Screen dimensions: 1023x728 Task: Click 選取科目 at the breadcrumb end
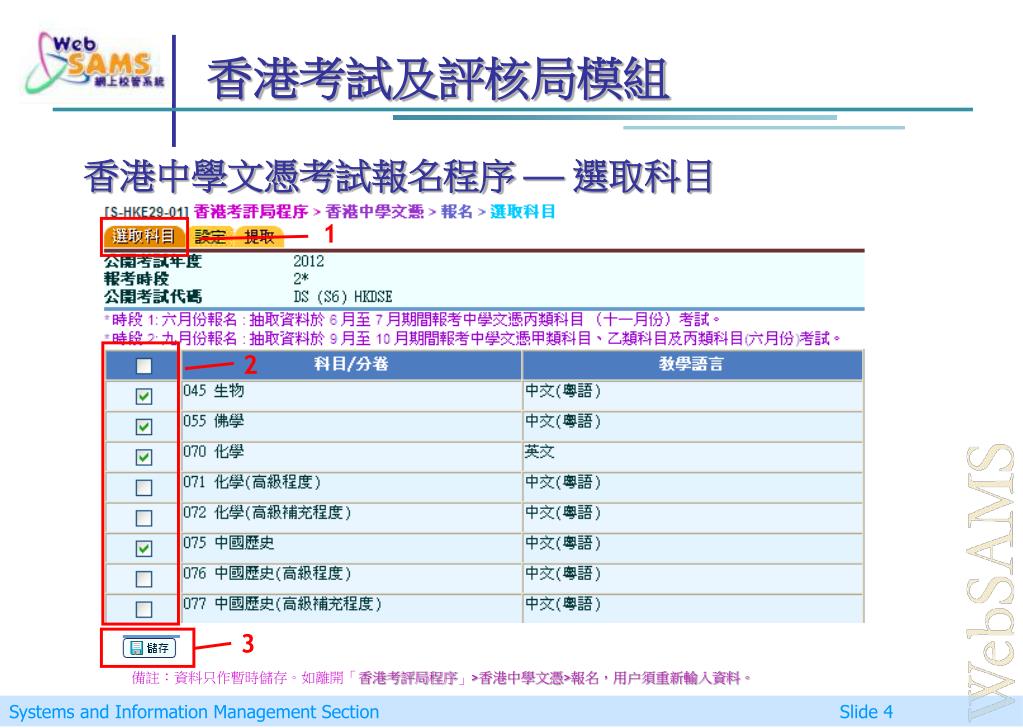[x=523, y=211]
